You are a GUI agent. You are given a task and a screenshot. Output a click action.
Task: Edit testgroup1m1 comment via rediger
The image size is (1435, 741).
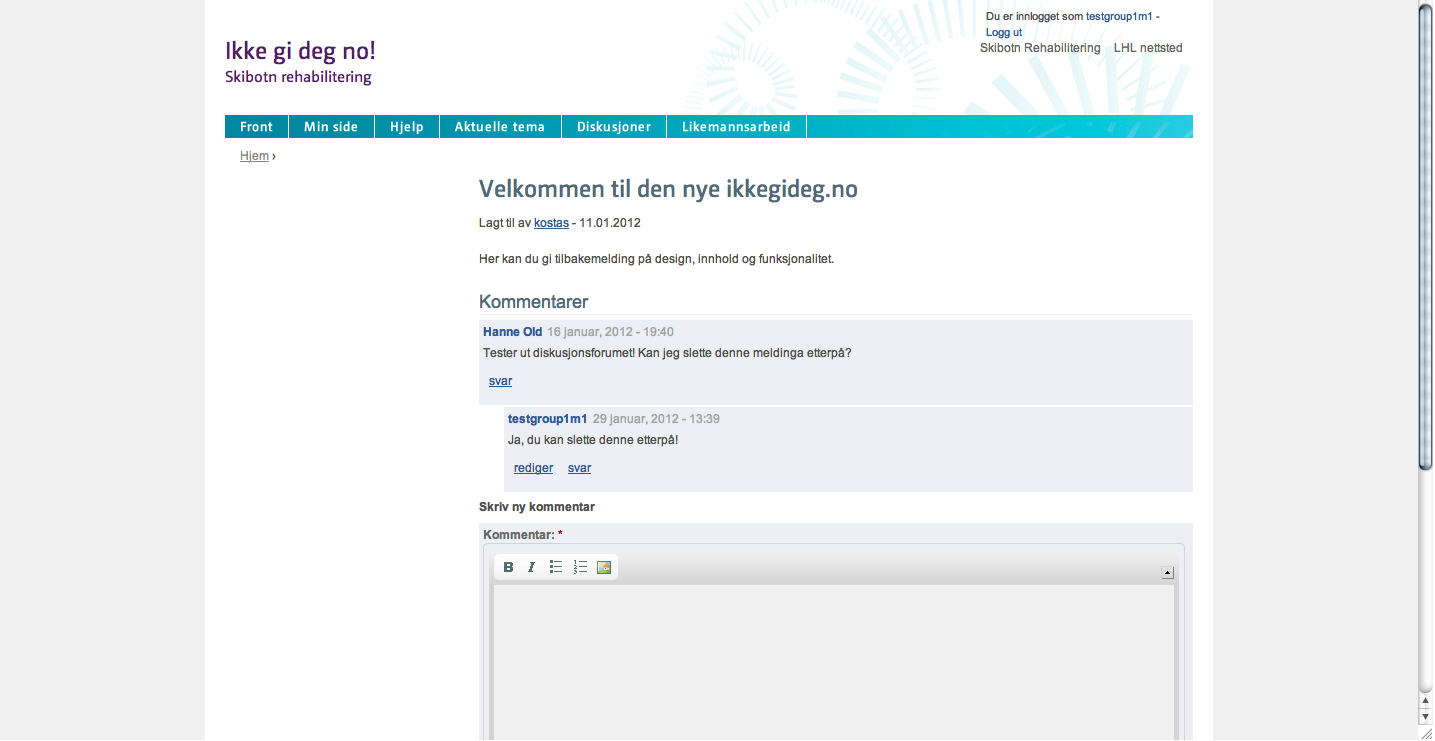click(x=533, y=468)
